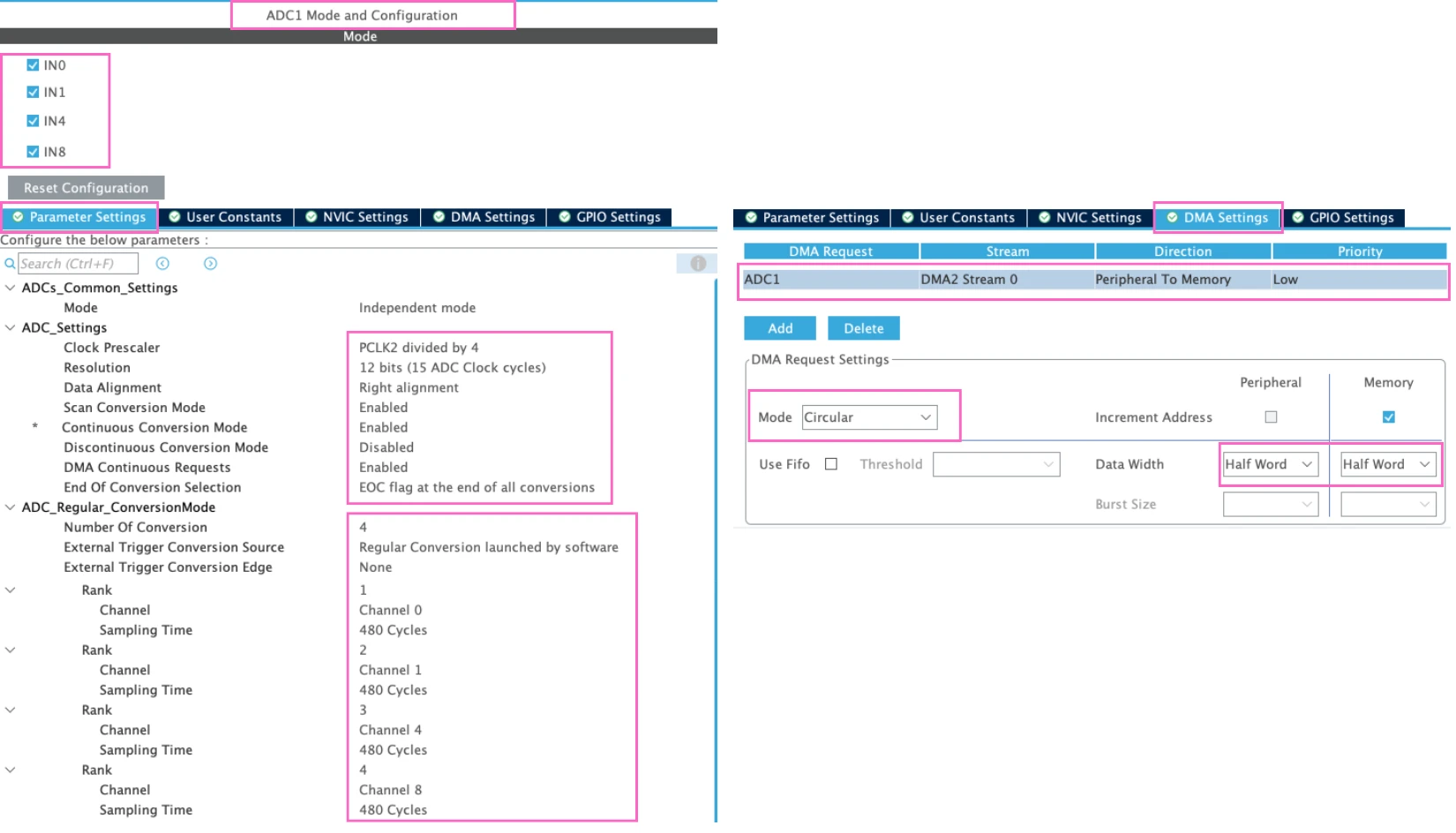Uncheck the IN4 channel checkbox

(x=33, y=121)
